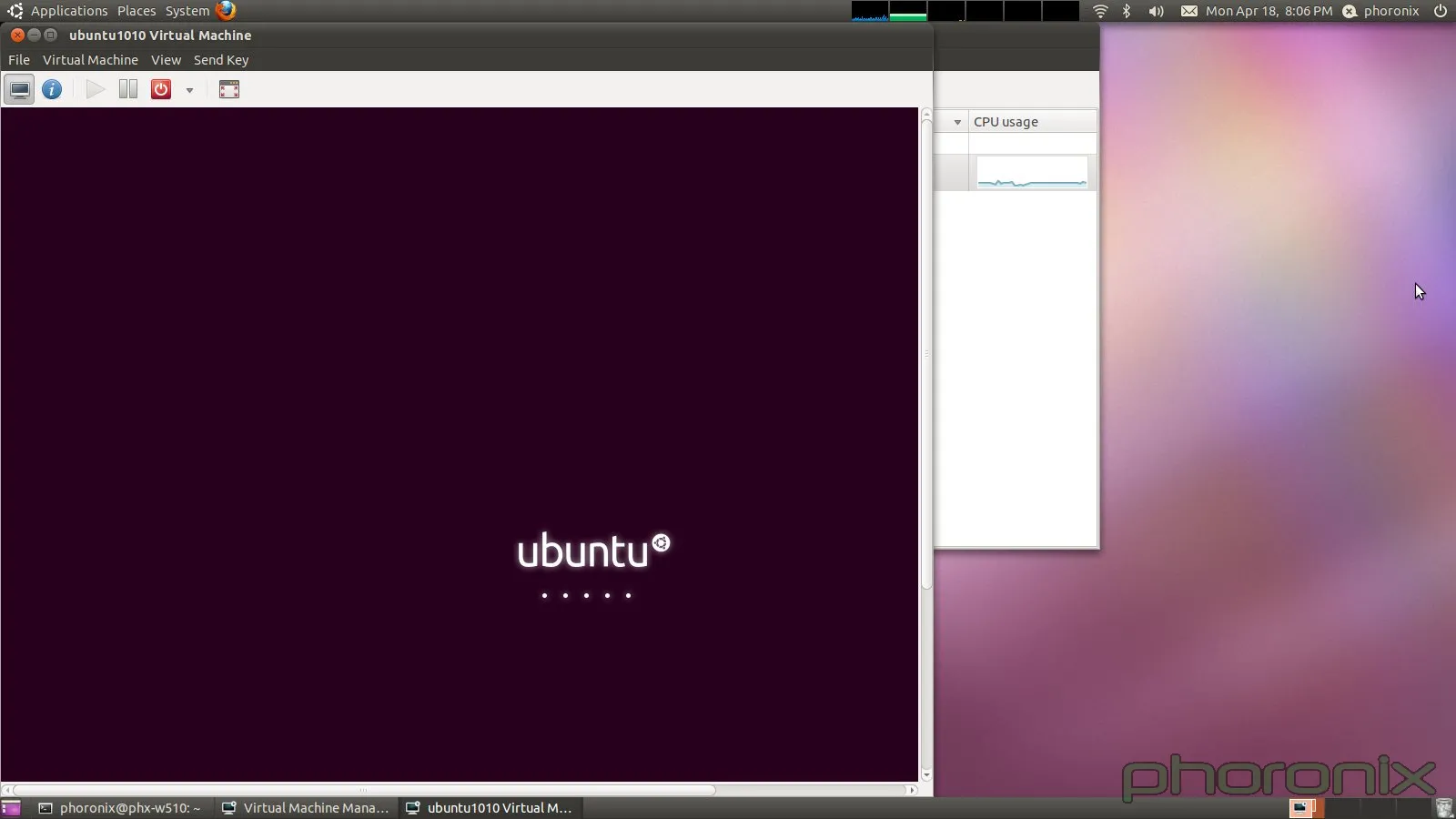Click the horizontal scrollbar of VM console
This screenshot has width=1456, height=819.
pos(364,790)
